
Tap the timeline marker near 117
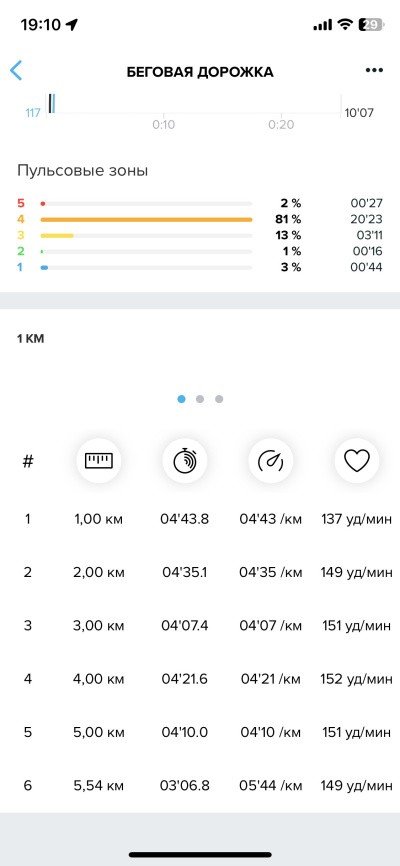tap(51, 103)
